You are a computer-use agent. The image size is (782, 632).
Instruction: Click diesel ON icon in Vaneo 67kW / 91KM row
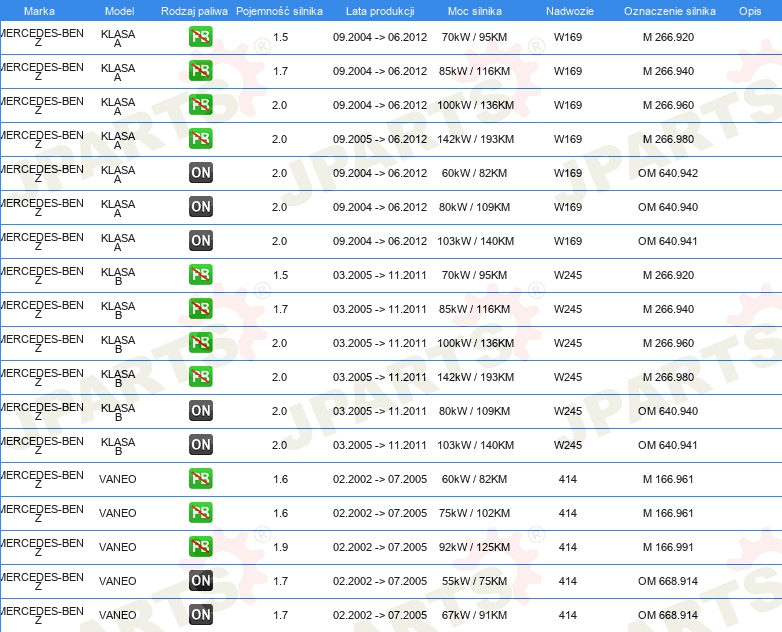(200, 615)
